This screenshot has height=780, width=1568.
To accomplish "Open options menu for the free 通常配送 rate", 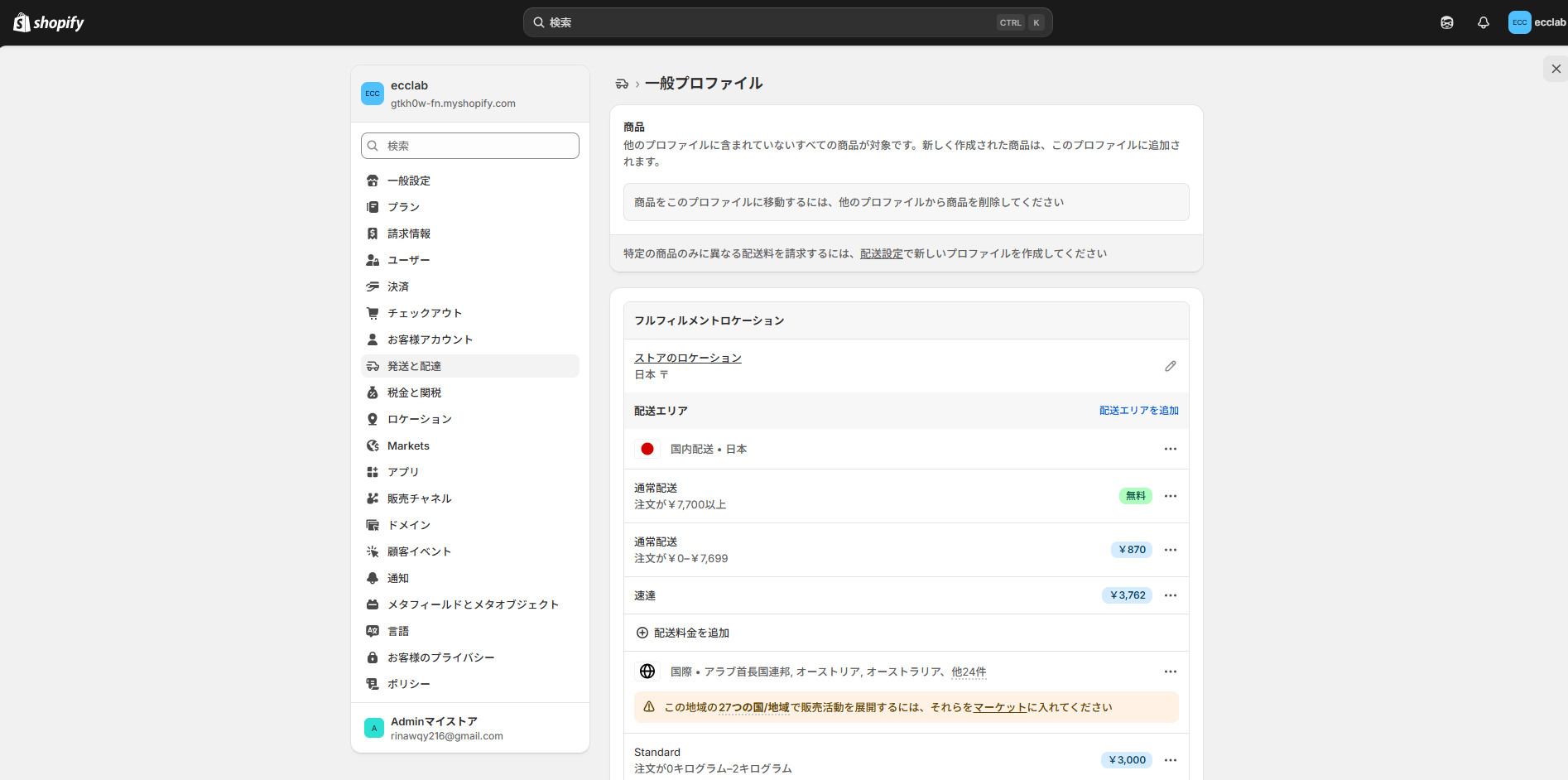I will pyautogui.click(x=1170, y=496).
